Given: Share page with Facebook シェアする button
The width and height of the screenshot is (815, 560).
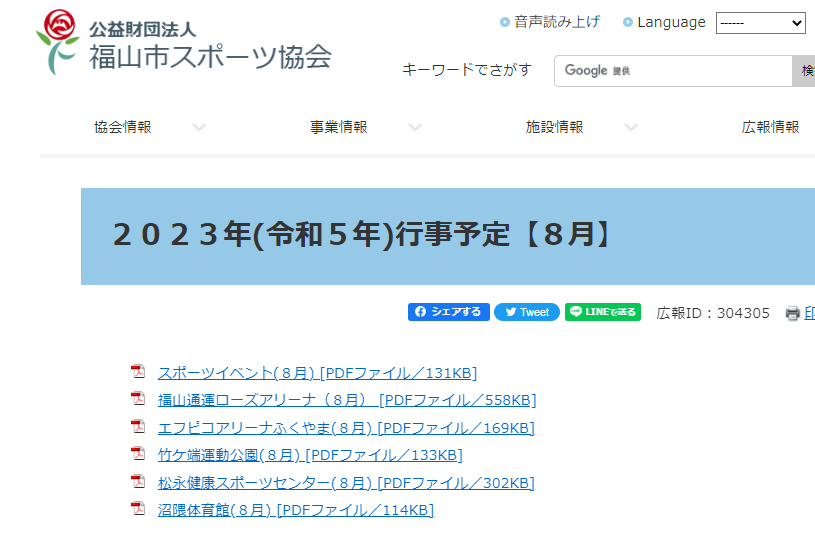Looking at the screenshot, I should (448, 312).
